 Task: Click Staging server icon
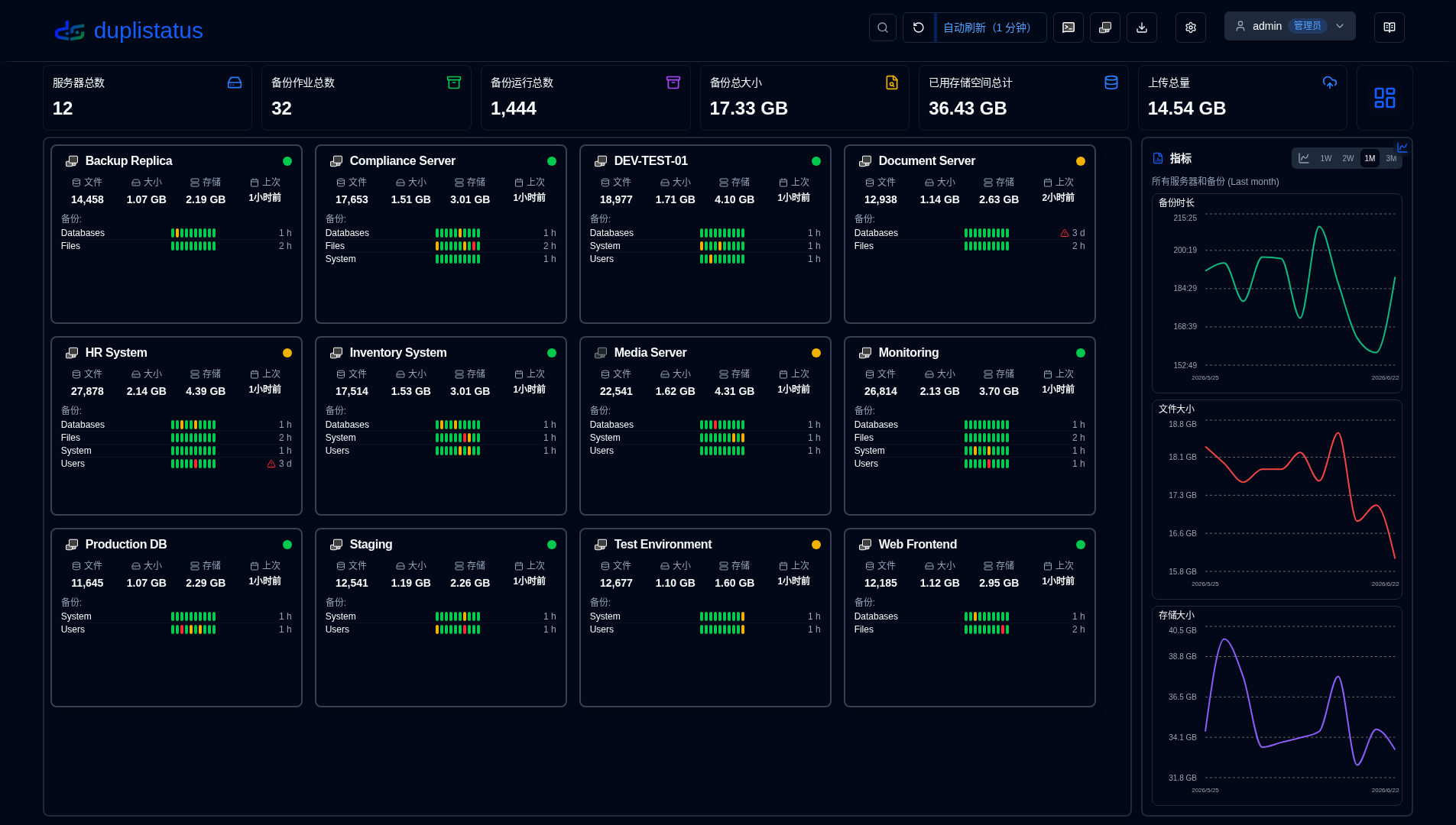[x=336, y=545]
